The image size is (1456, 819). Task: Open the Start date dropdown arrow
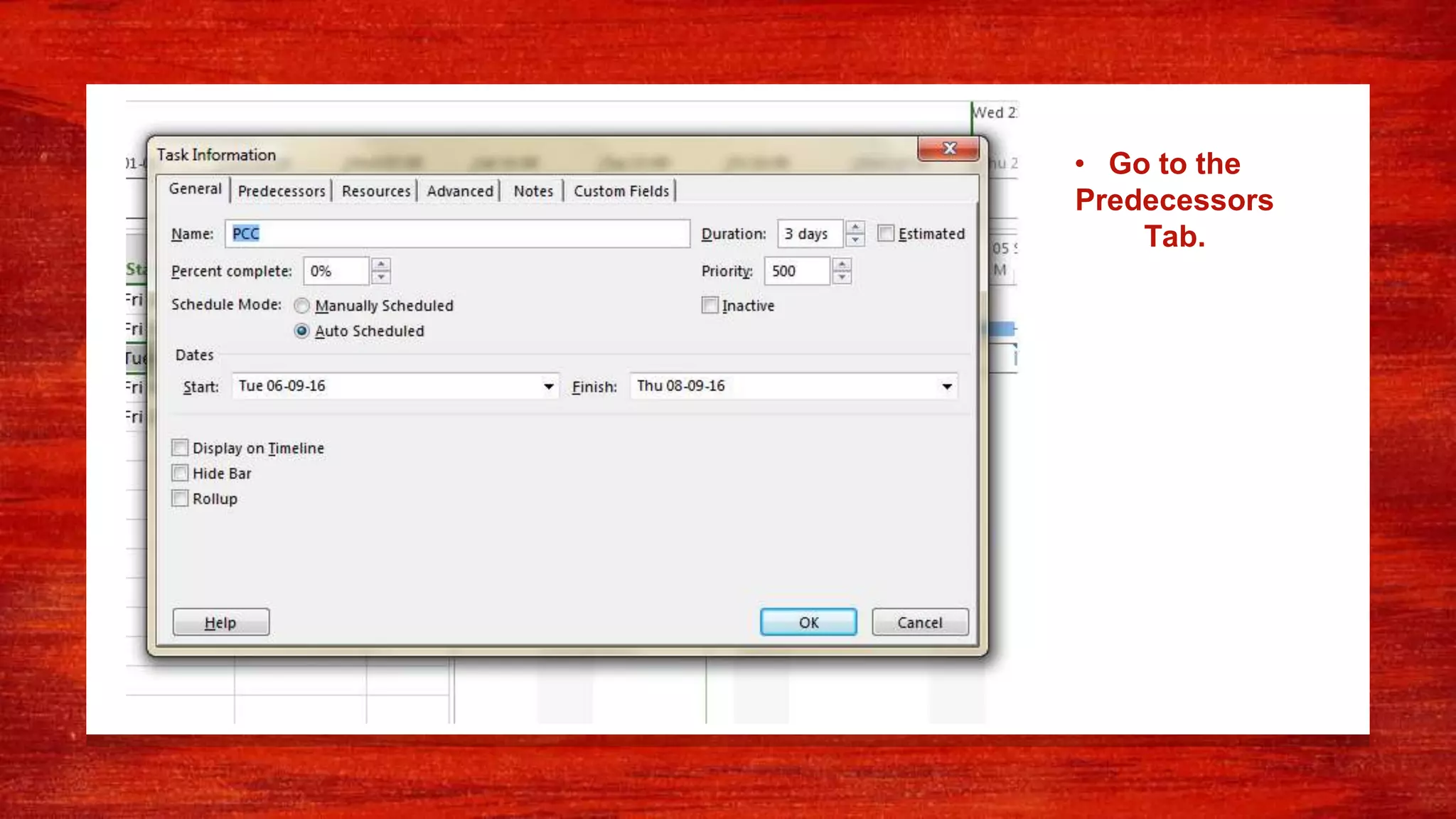[549, 387]
